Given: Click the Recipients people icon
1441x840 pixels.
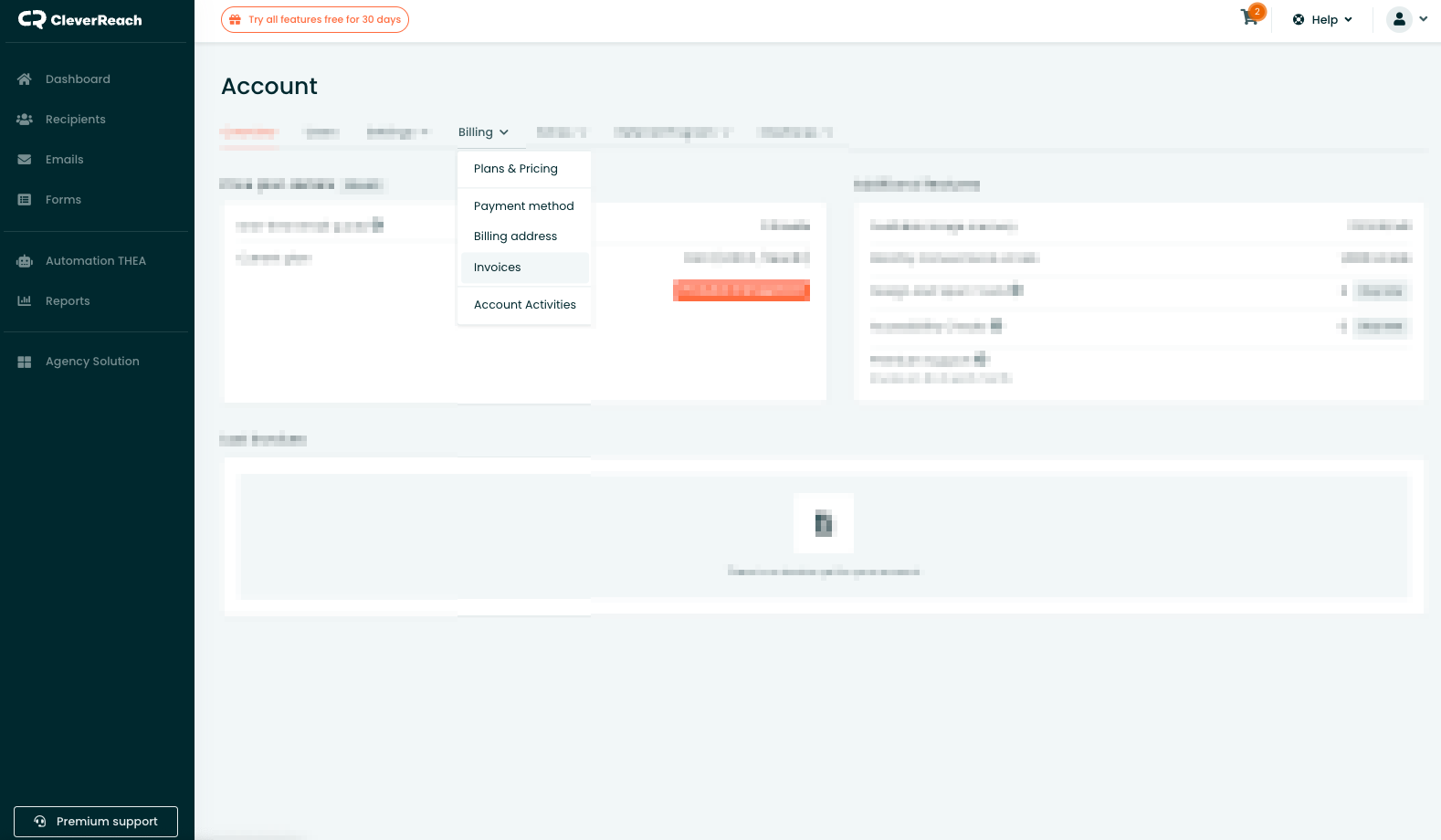Looking at the screenshot, I should coord(25,120).
